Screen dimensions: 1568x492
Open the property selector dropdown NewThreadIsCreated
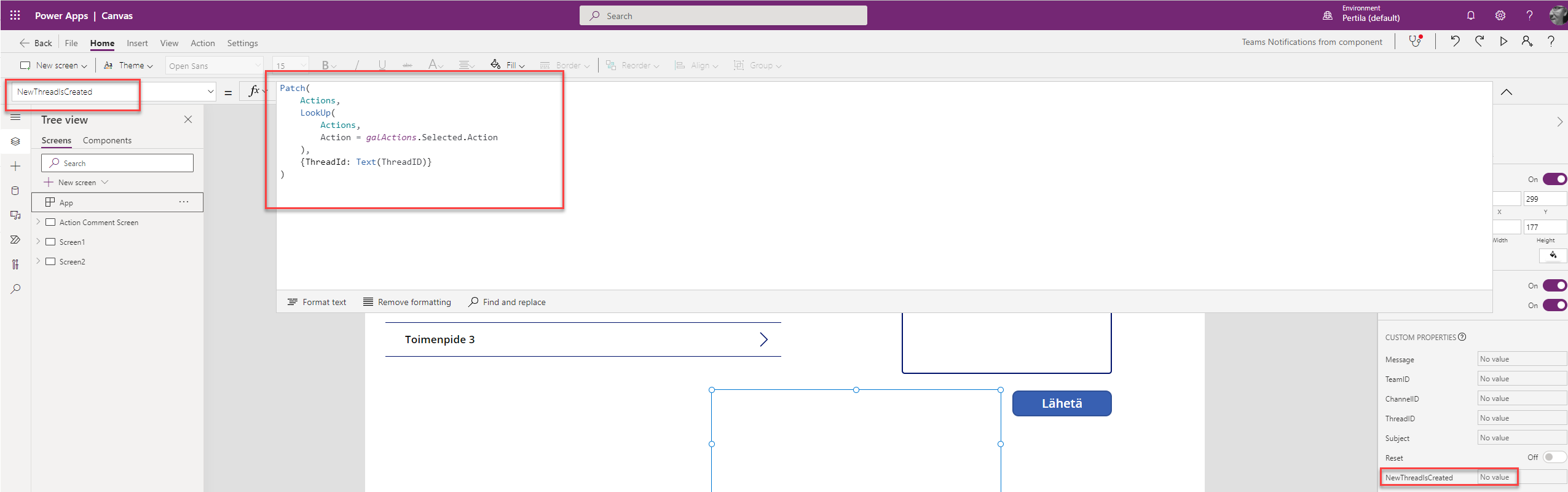(x=210, y=92)
